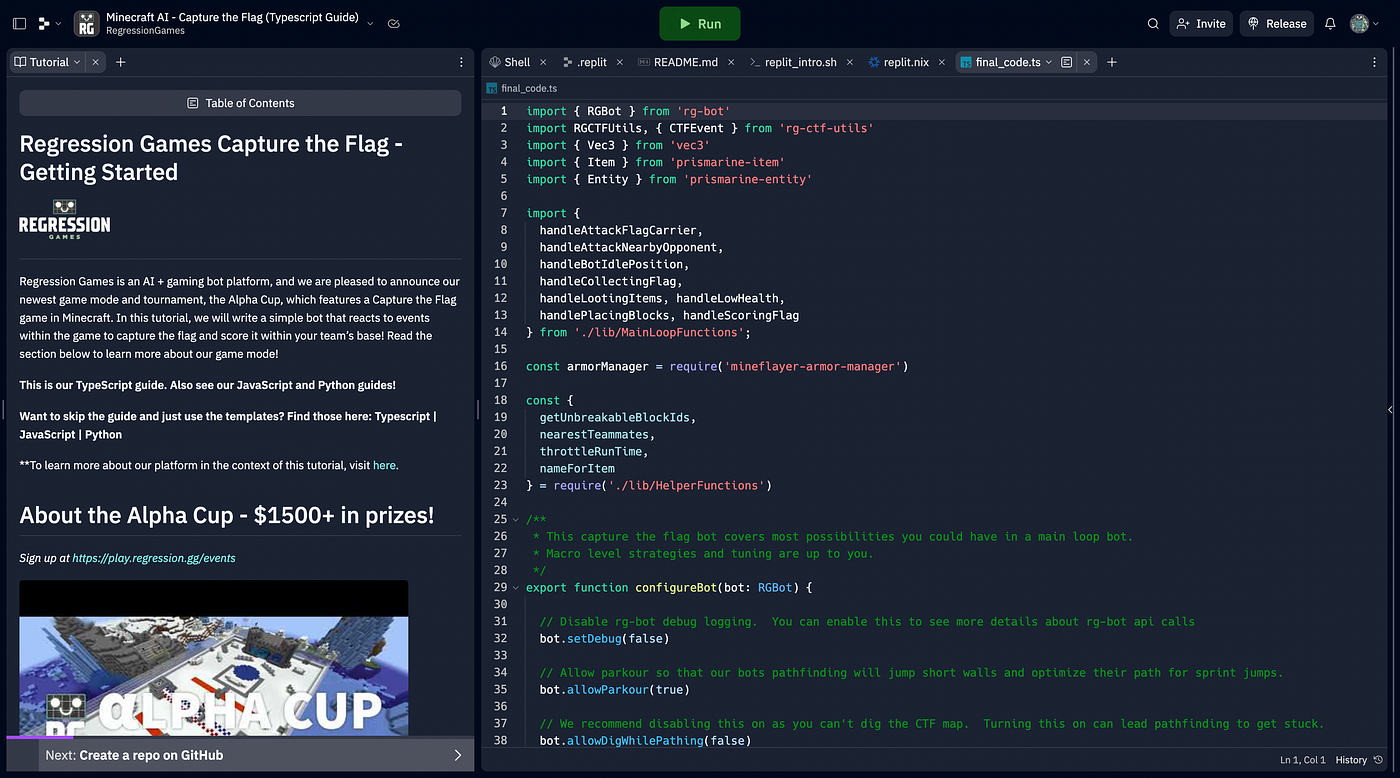
Task: Switch to the replit_intro.sh tab
Action: pos(794,62)
